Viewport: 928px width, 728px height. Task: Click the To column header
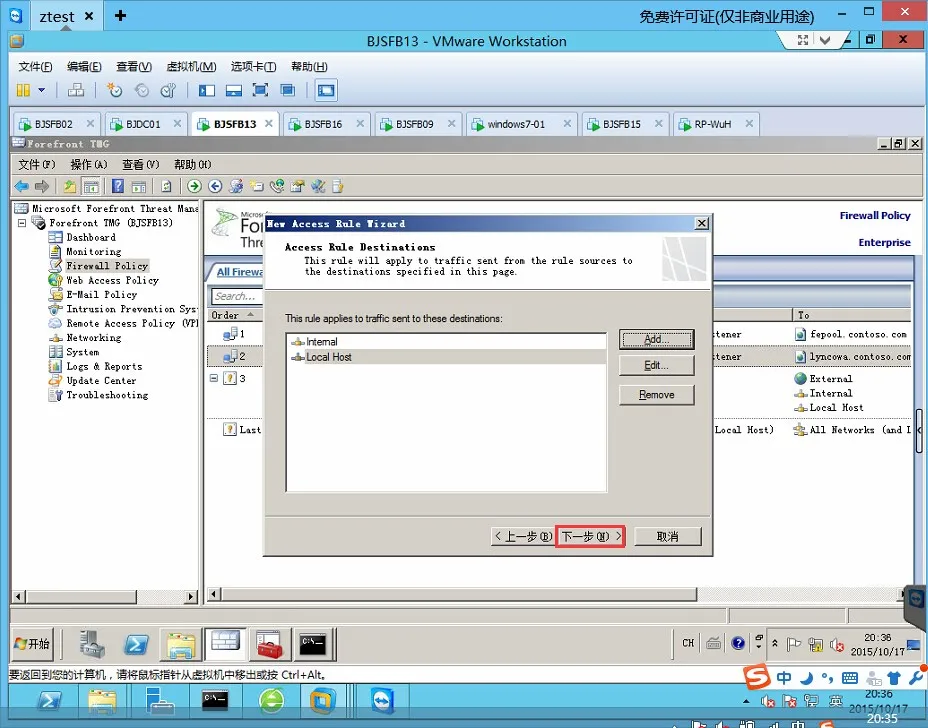click(852, 315)
